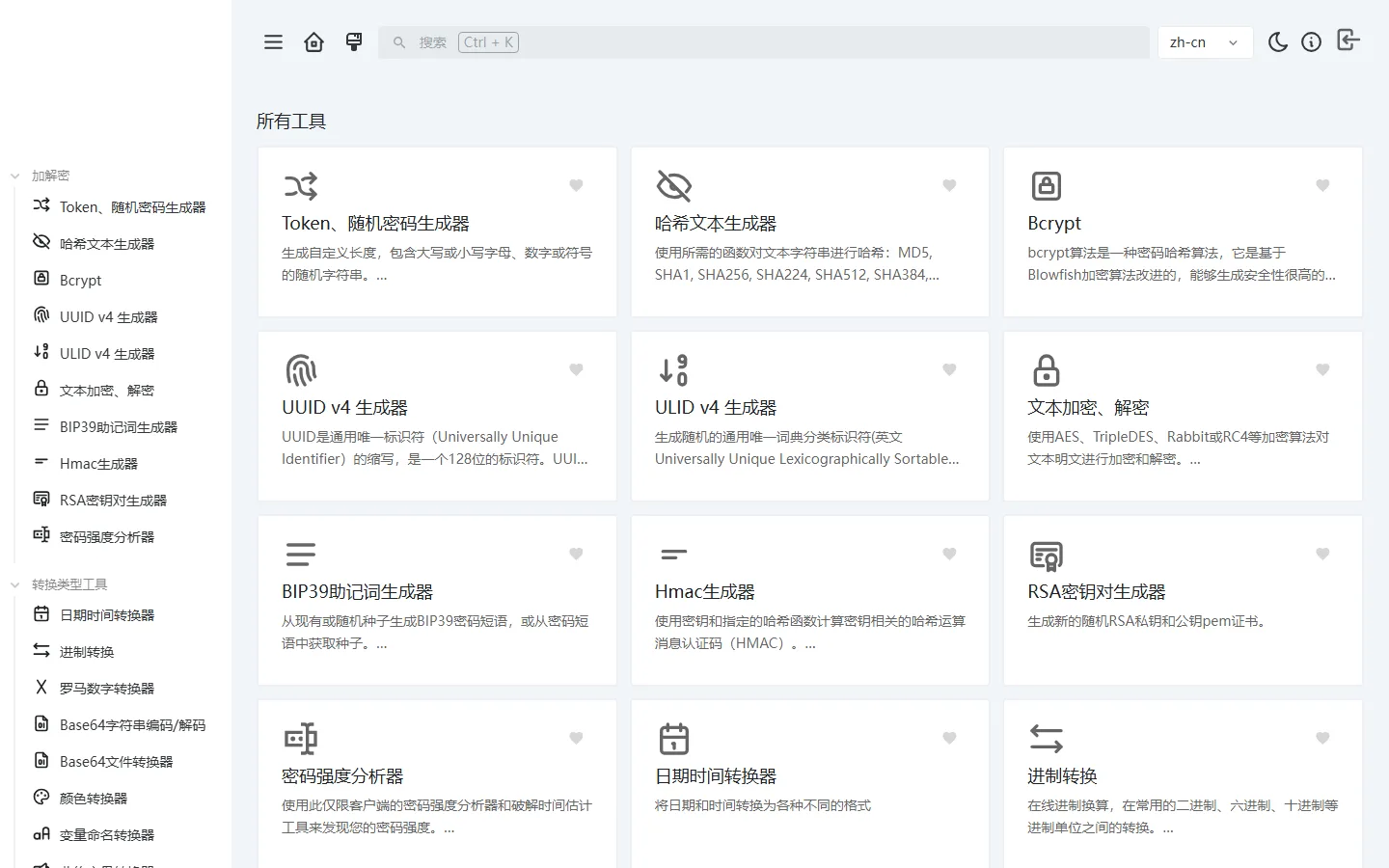
Task: Favorite the Token、随机密码生成器 card heart
Action: (576, 185)
